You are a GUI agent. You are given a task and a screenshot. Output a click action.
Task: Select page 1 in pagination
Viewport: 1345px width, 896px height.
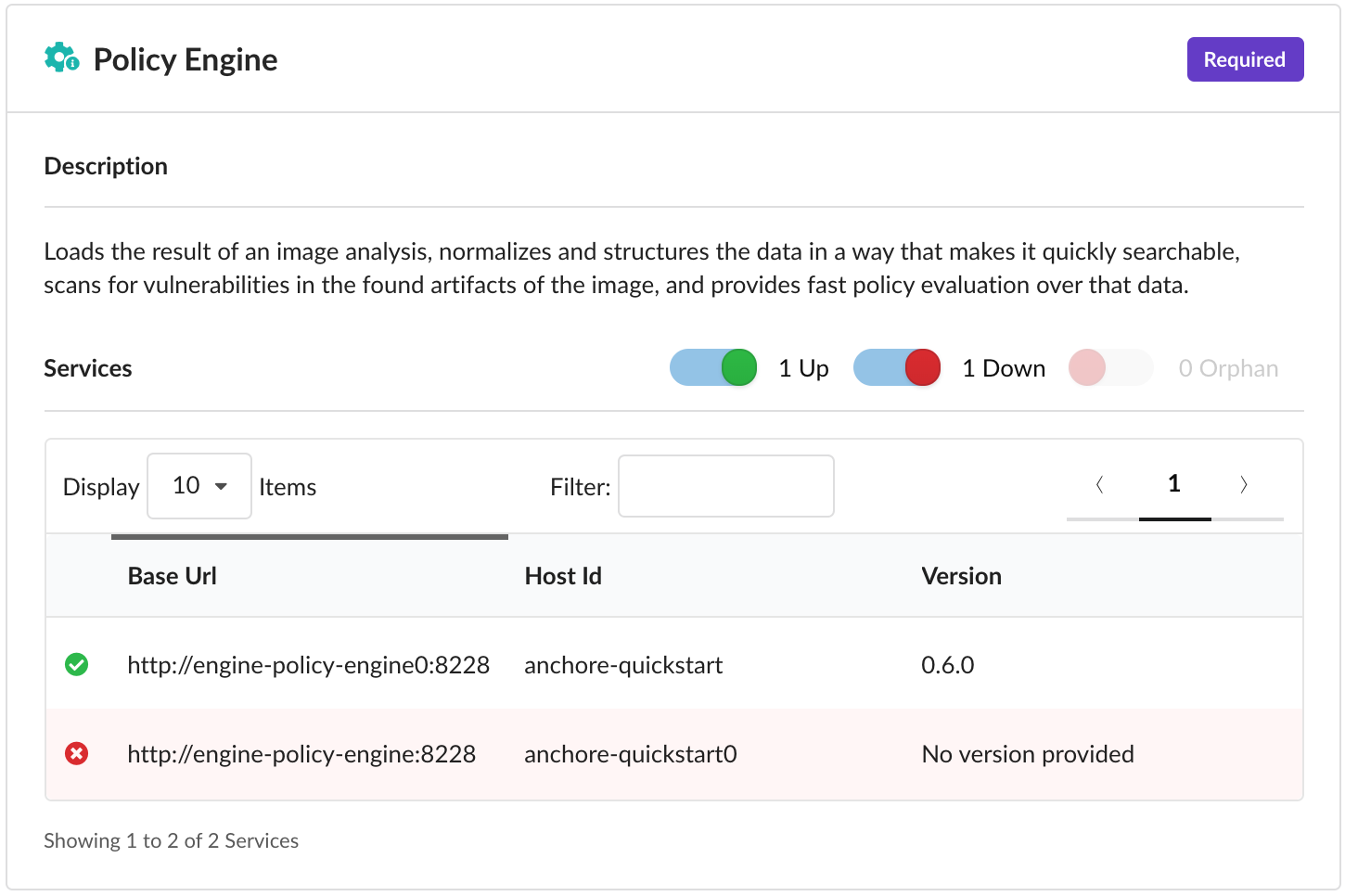(x=1174, y=484)
